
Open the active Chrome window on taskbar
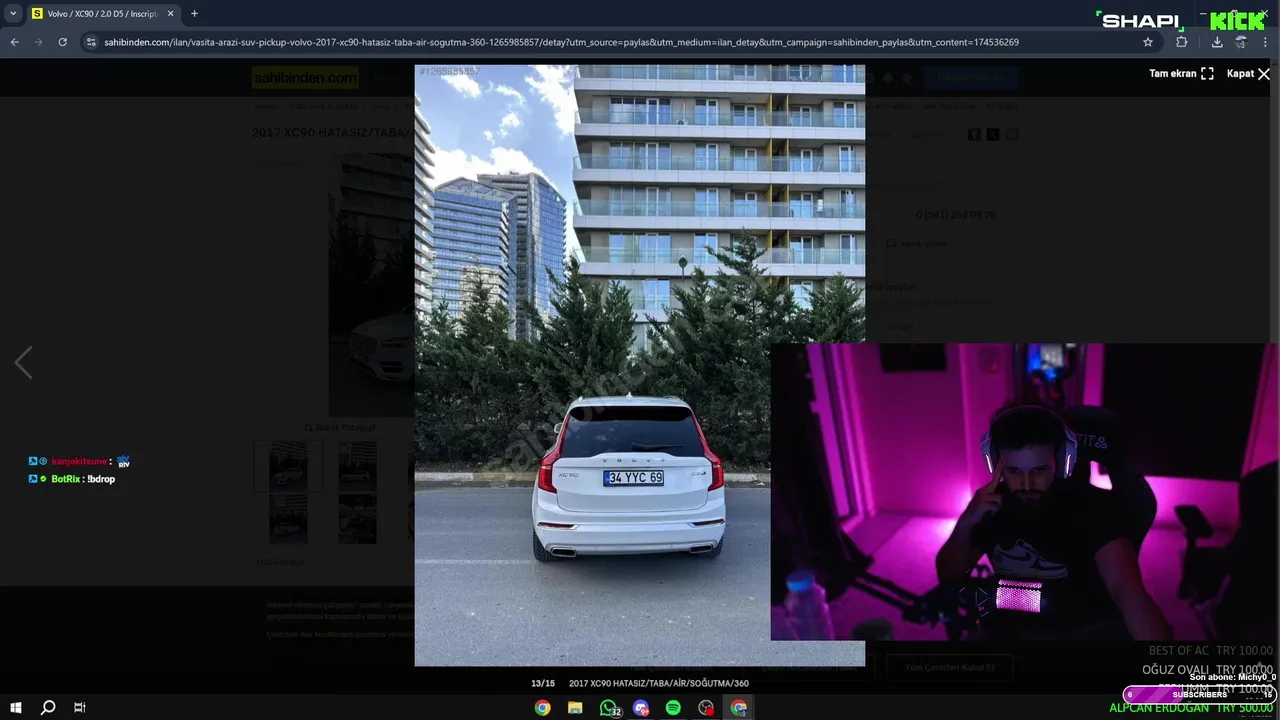(x=739, y=708)
